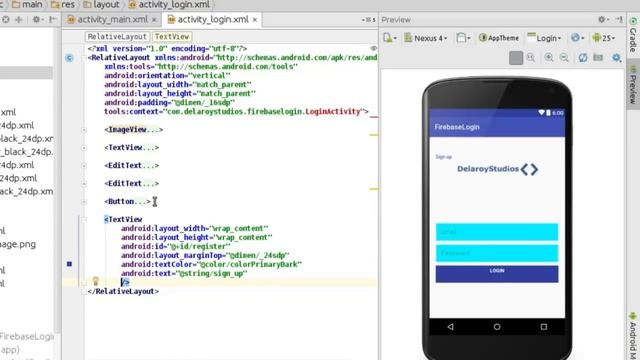
Task: Open the configuration file dropdown in Preview
Action: pos(389,38)
